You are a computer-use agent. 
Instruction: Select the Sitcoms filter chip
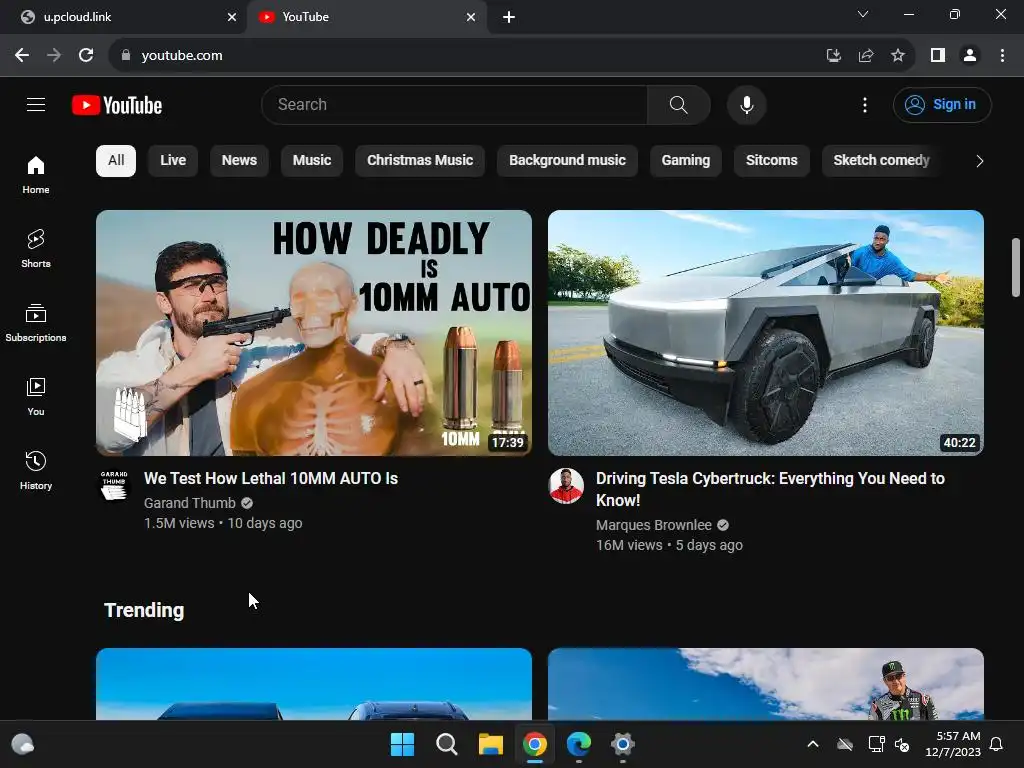click(x=771, y=161)
